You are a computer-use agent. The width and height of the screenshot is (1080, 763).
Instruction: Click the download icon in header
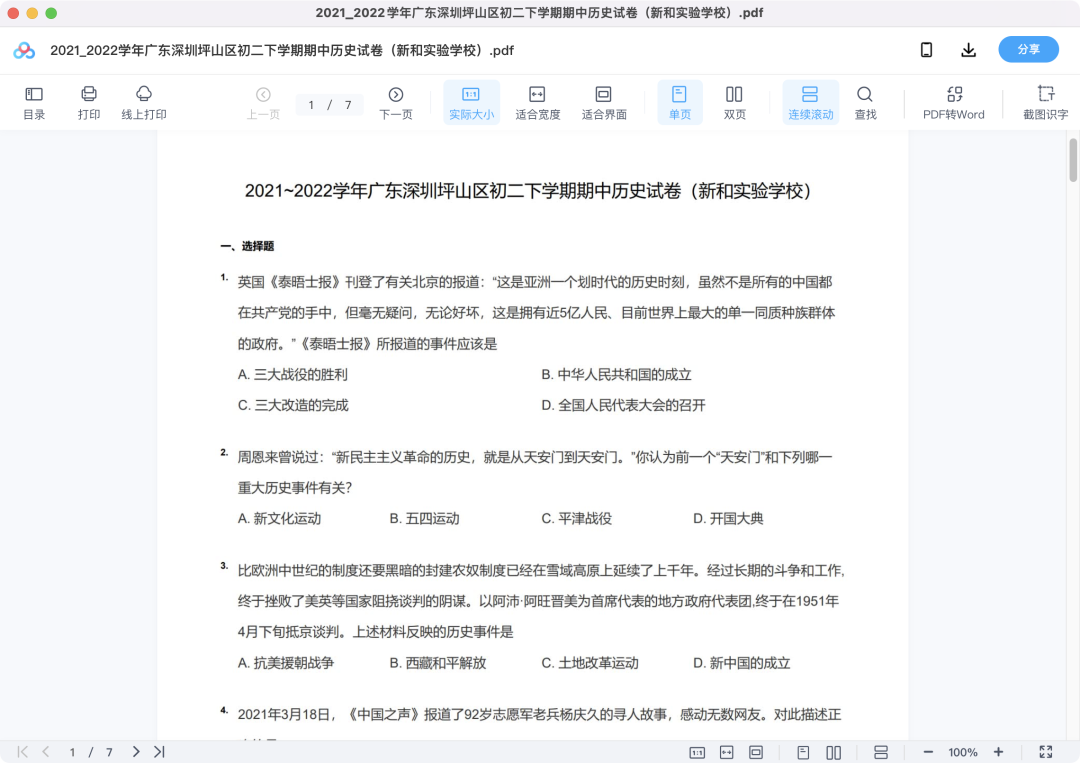tap(968, 50)
